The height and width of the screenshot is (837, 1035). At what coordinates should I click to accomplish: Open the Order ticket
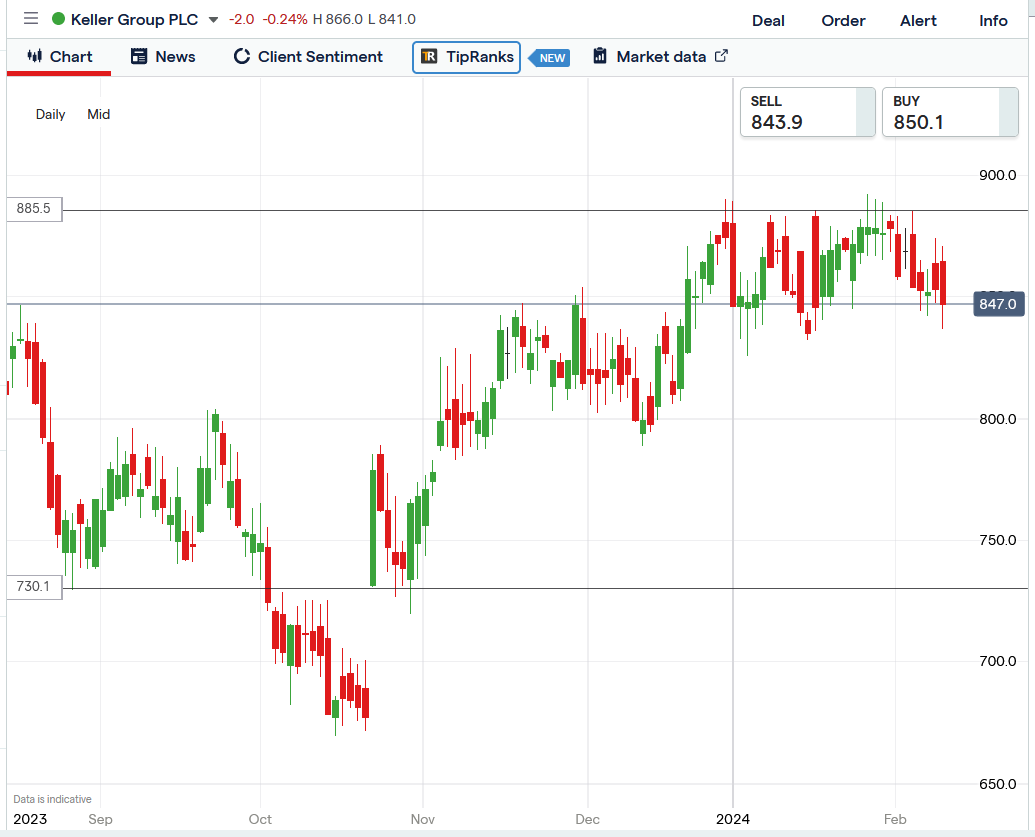pos(843,20)
